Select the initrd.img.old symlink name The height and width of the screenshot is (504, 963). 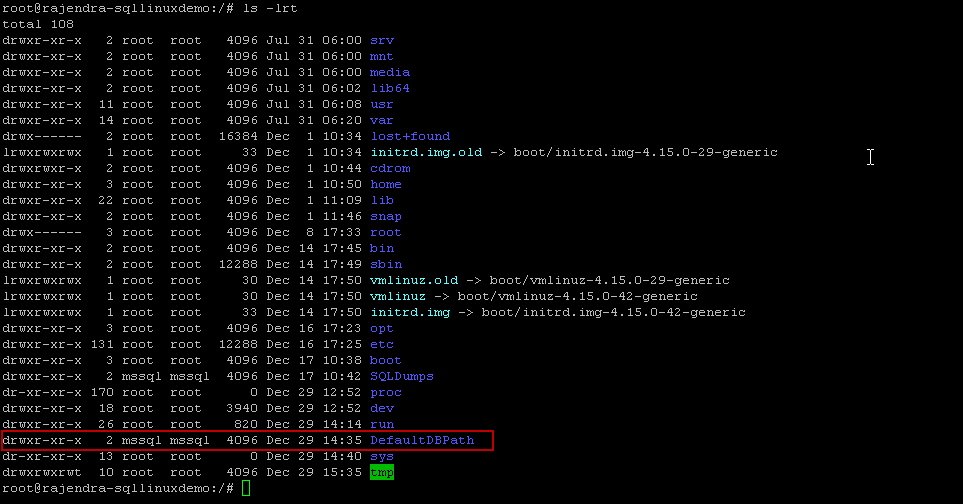(426, 152)
